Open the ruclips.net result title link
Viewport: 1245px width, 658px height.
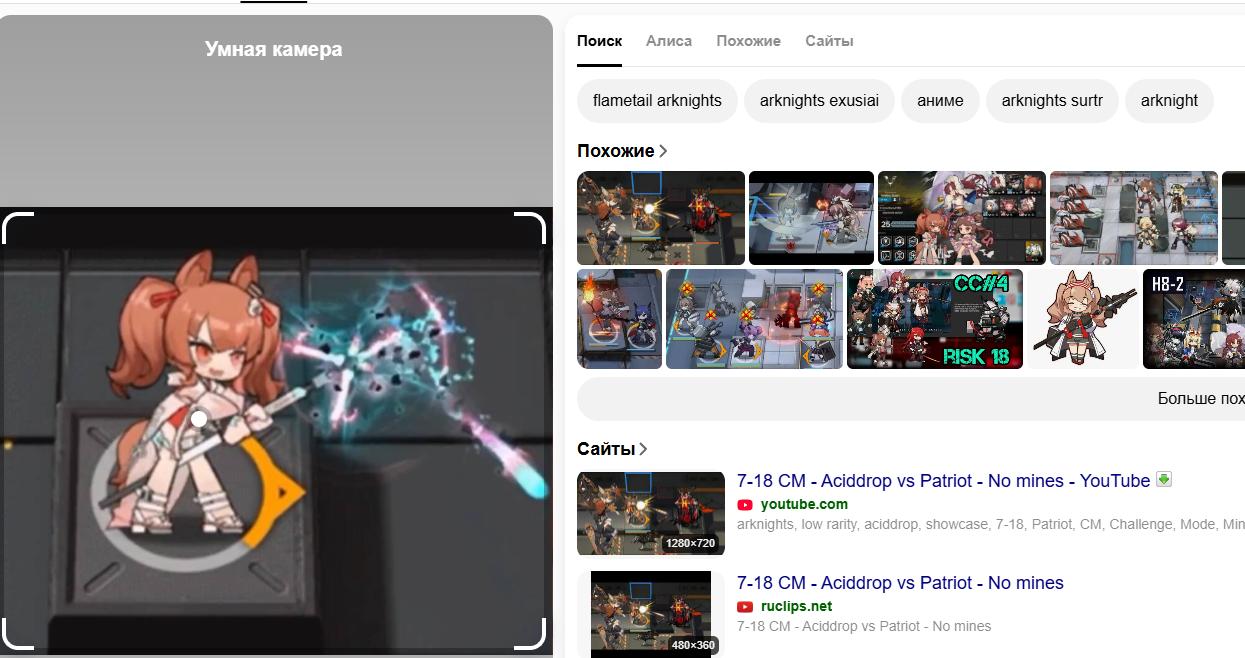pos(900,583)
